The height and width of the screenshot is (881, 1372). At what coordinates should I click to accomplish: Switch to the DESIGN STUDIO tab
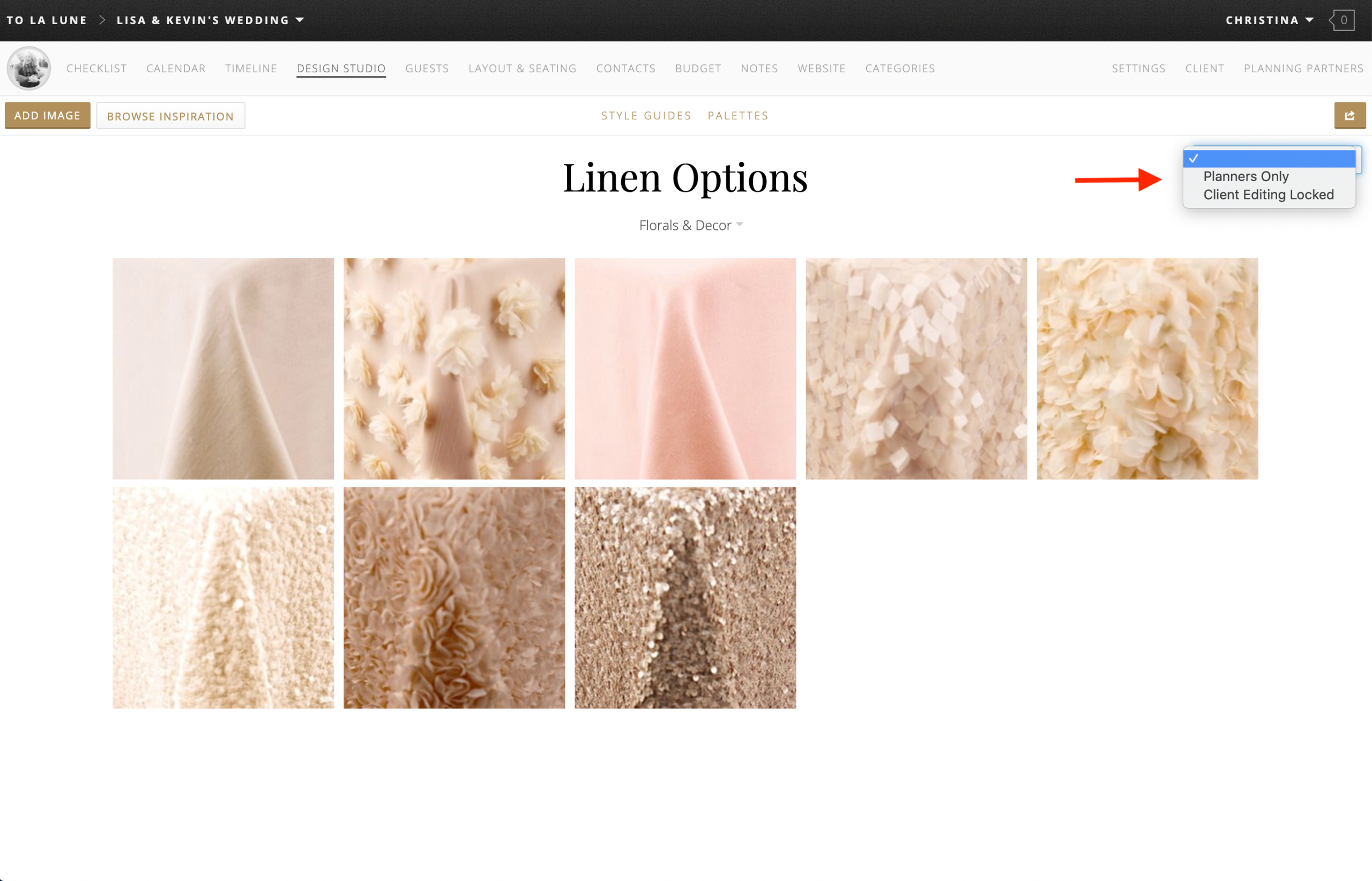click(x=341, y=68)
